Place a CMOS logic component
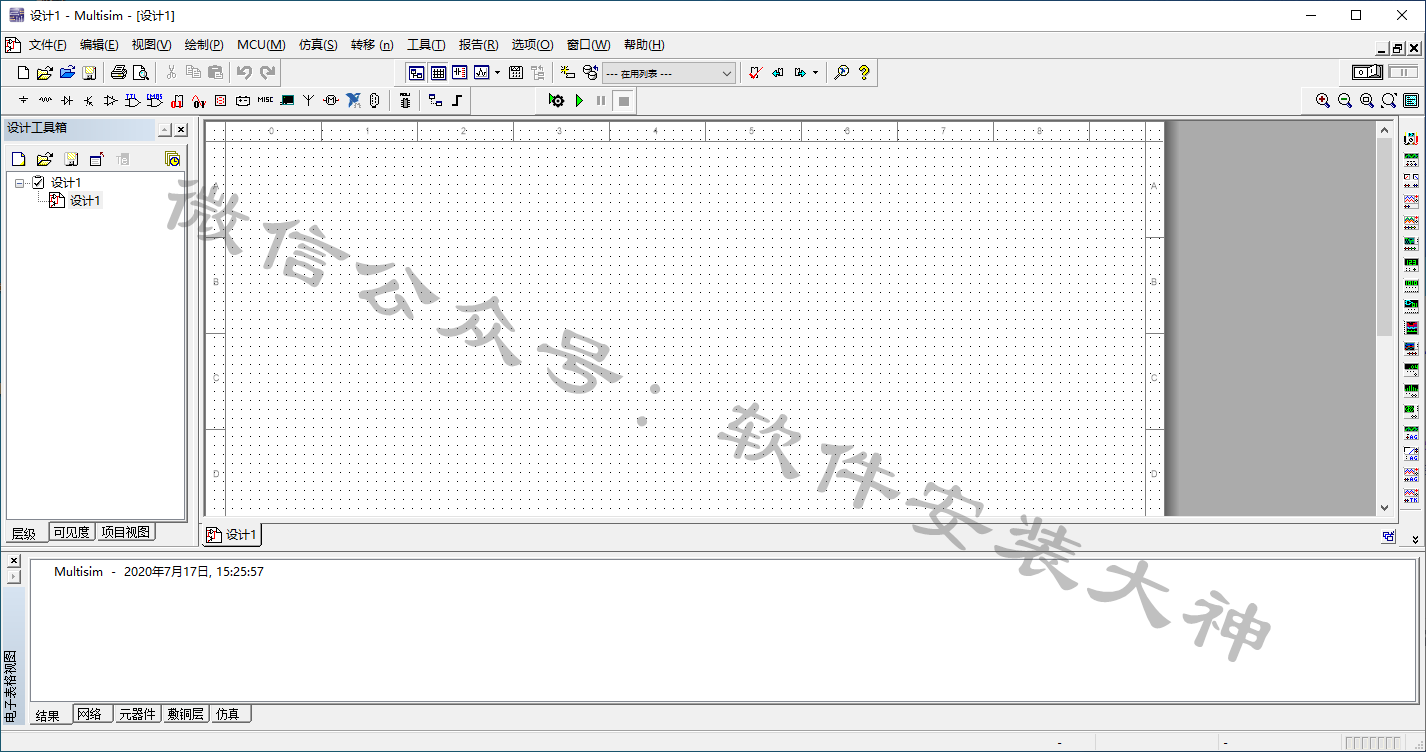The image size is (1426, 752). (155, 100)
